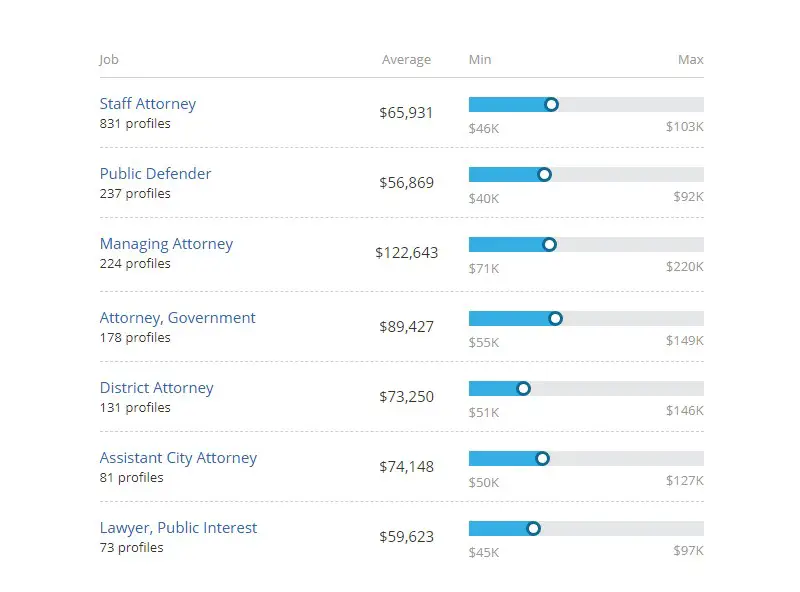The height and width of the screenshot is (592, 800).
Task: Click the Assistant City Attorney range marker
Action: [542, 458]
